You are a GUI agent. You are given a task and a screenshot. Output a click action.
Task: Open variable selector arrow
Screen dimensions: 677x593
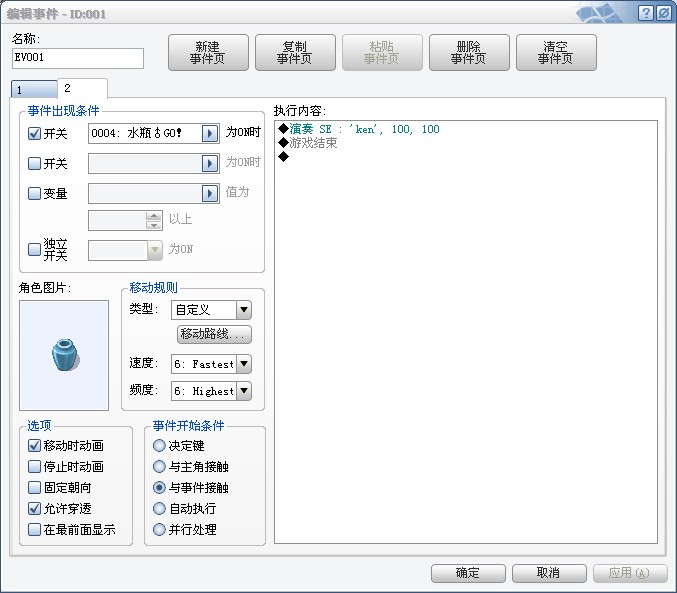click(210, 193)
